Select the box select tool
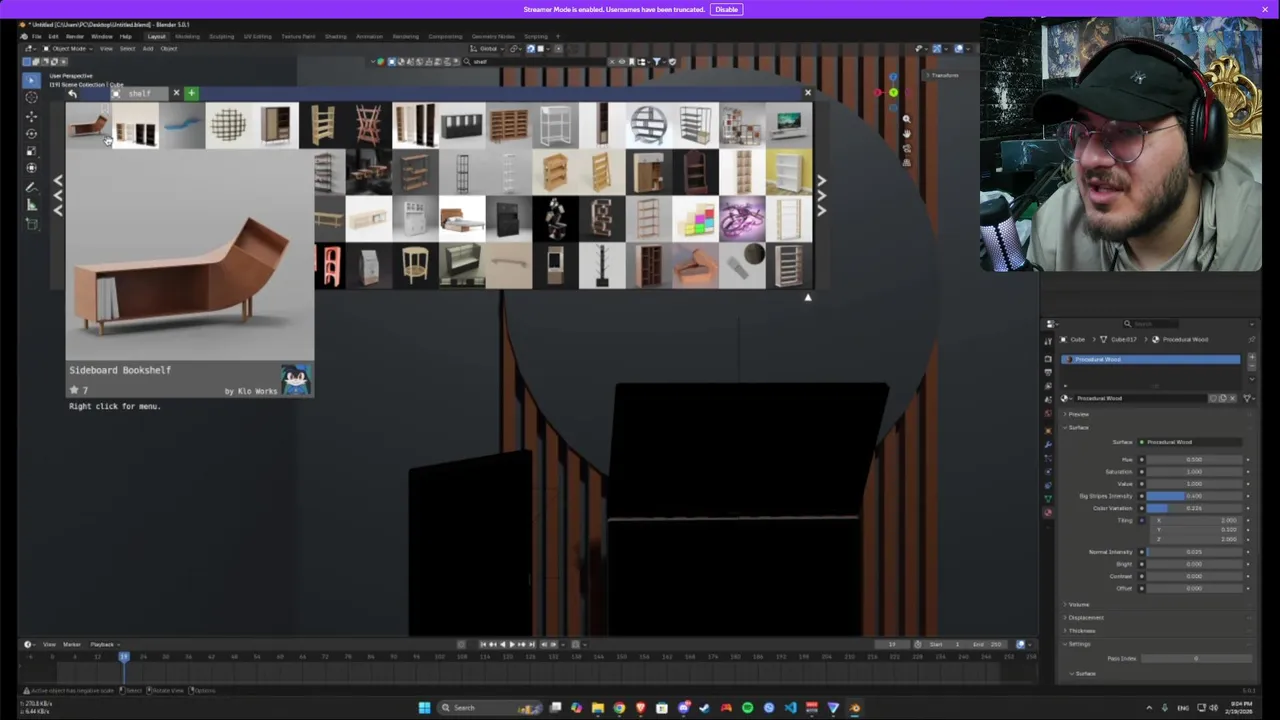Image resolution: width=1280 pixels, height=720 pixels. pyautogui.click(x=31, y=79)
